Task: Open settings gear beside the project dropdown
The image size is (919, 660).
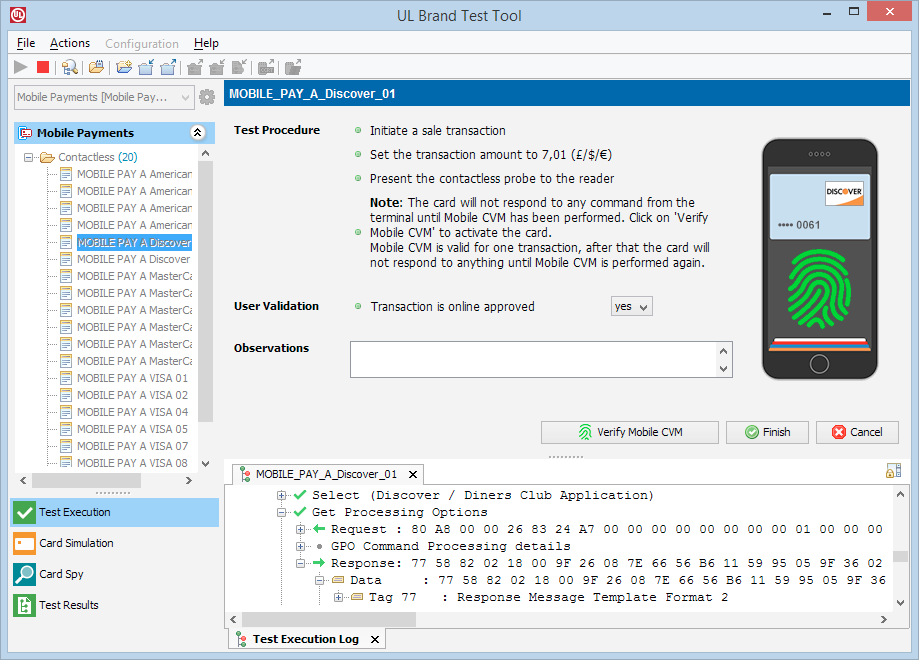Action: pyautogui.click(x=207, y=97)
